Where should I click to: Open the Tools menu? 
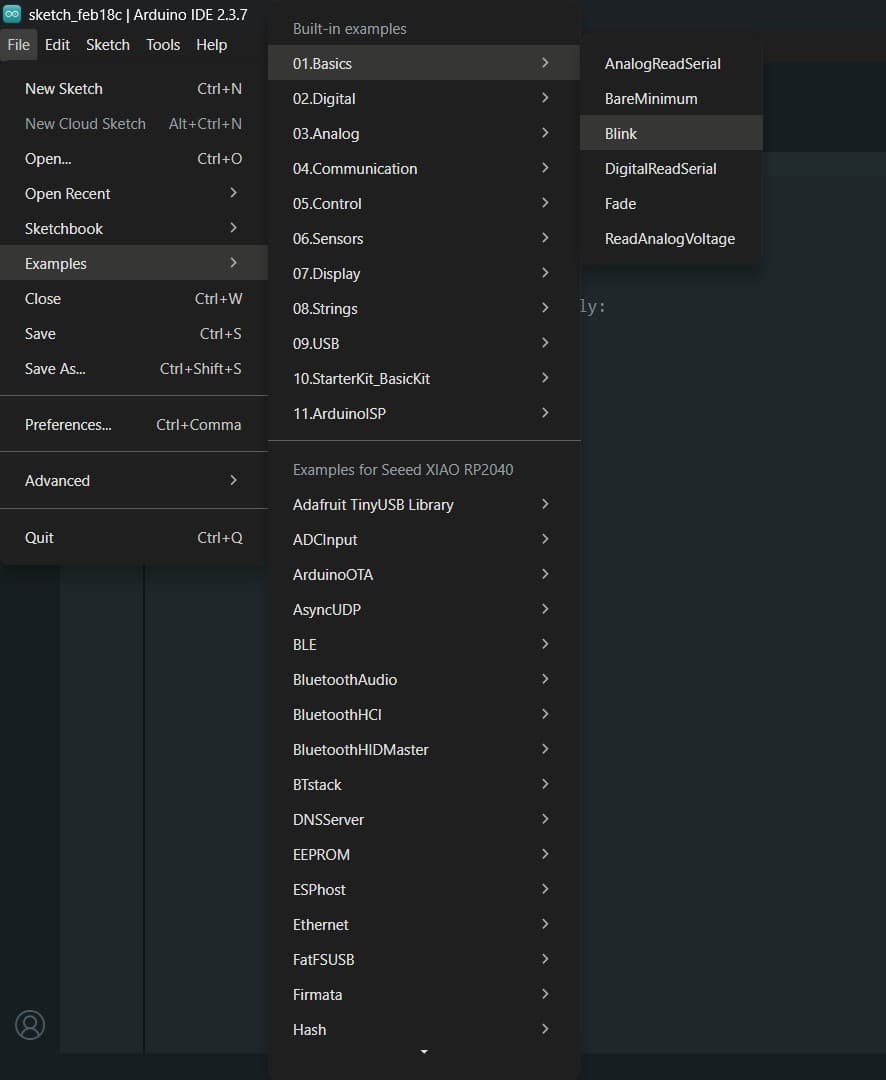click(x=163, y=45)
